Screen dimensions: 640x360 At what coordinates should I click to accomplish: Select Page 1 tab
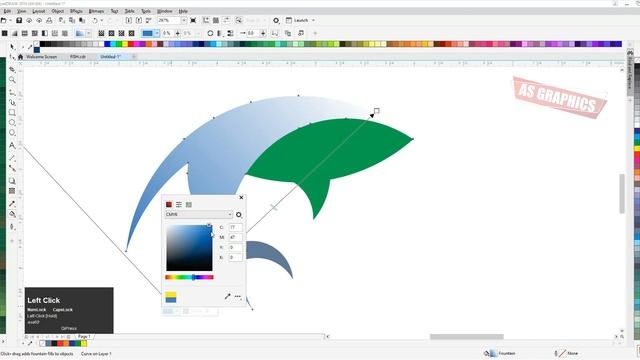[x=84, y=337]
